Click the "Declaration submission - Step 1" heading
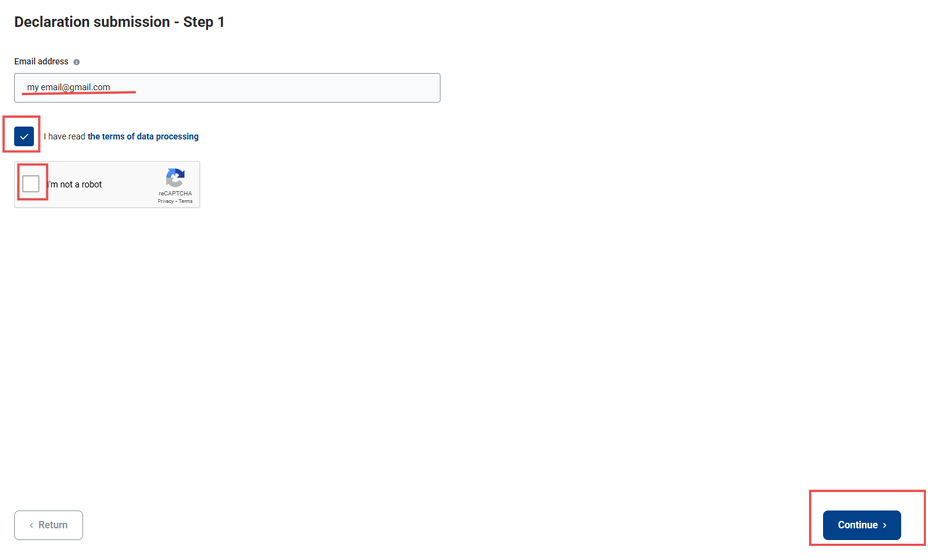The width and height of the screenshot is (933, 558). pos(119,22)
